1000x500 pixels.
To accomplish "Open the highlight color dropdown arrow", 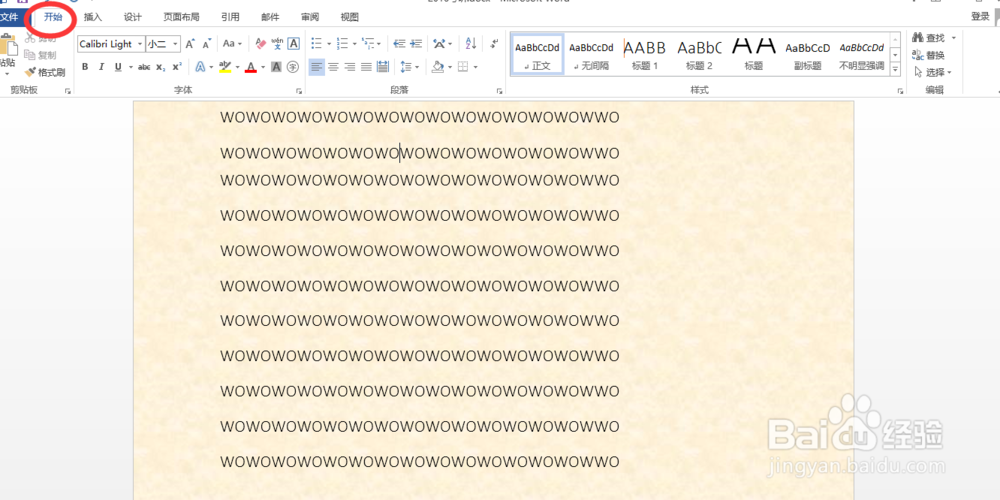I will coord(238,67).
